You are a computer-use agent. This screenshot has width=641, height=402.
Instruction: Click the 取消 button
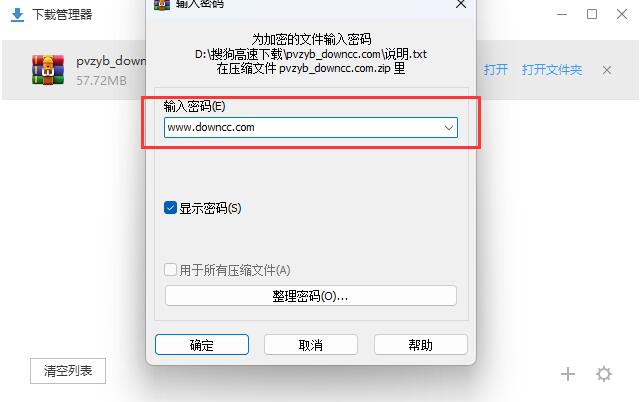point(311,345)
